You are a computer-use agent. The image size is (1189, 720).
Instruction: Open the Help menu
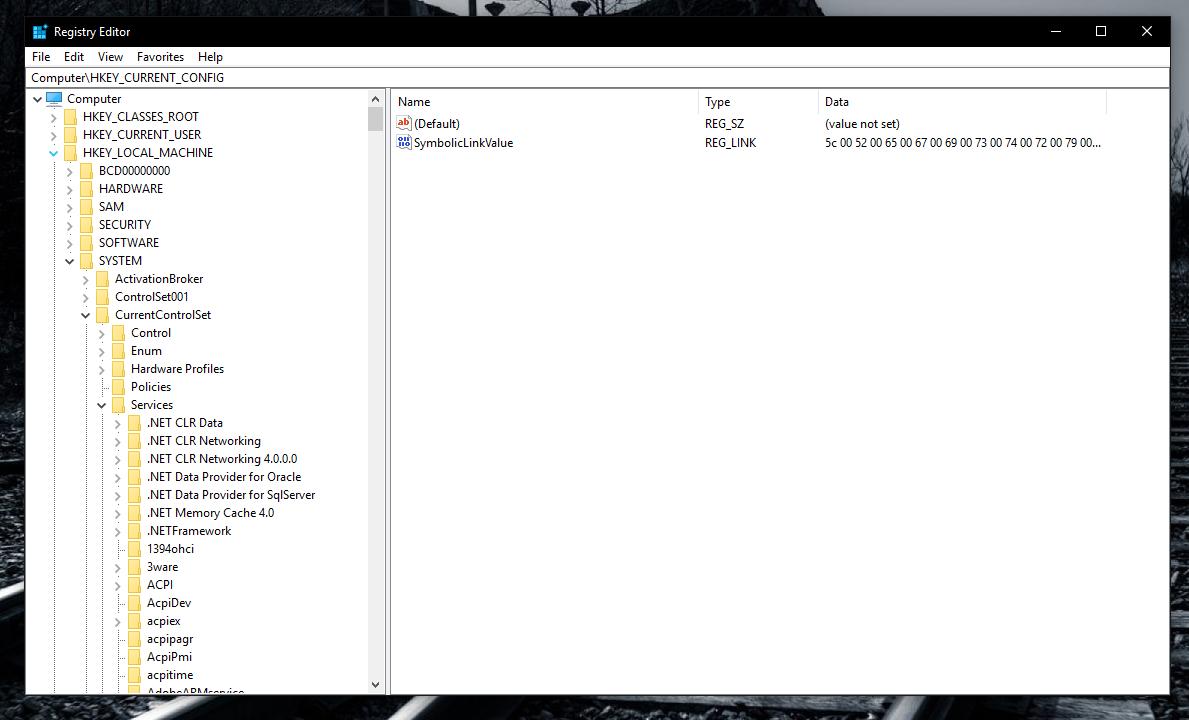tap(210, 57)
